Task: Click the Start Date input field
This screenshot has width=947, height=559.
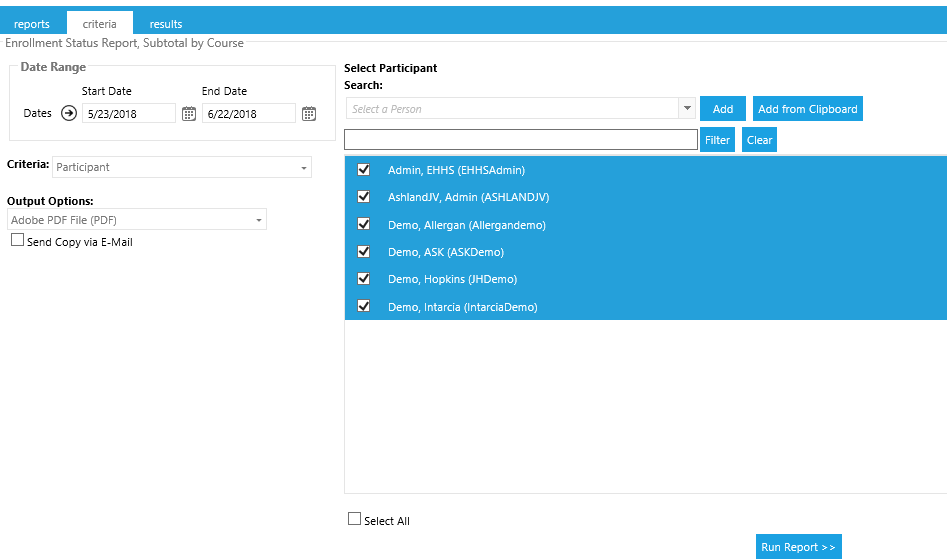Action: (128, 114)
